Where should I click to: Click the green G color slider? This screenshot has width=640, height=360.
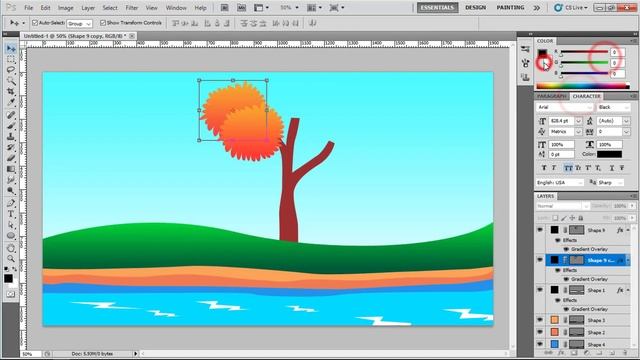(x=584, y=63)
